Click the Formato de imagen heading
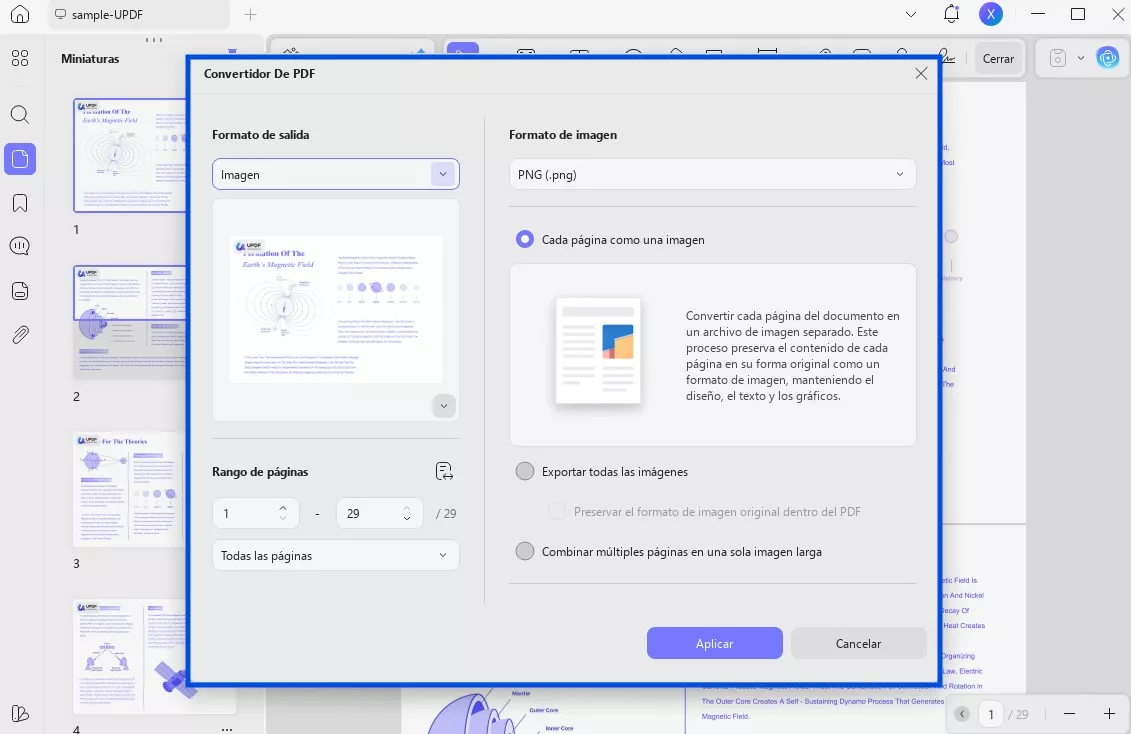1131x734 pixels. click(563, 135)
